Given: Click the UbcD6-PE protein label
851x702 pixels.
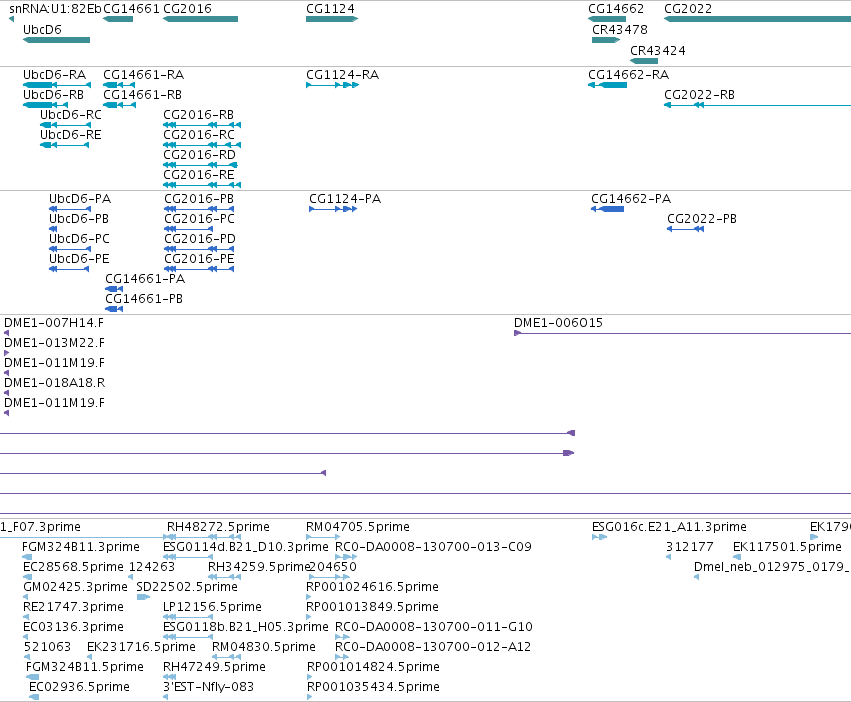Looking at the screenshot, I should click(79, 259).
